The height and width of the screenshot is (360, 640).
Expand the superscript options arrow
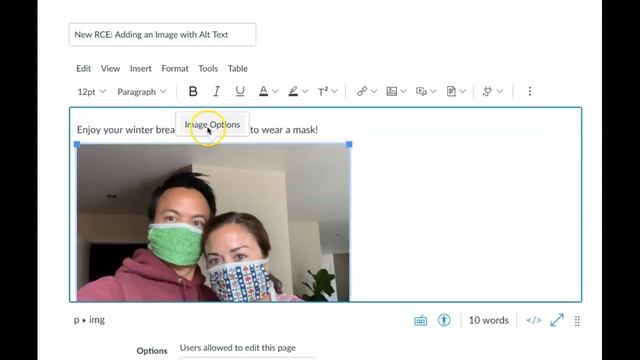coord(335,91)
